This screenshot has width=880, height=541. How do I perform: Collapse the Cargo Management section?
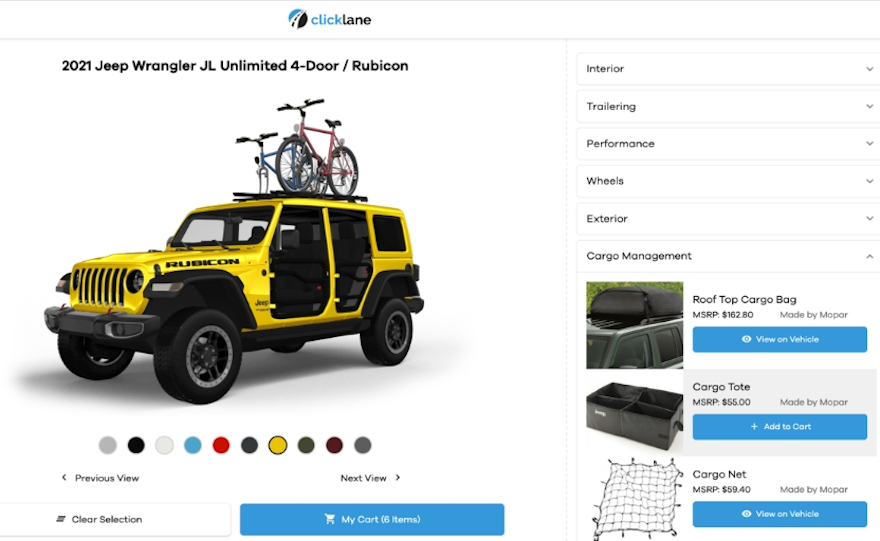click(728, 256)
